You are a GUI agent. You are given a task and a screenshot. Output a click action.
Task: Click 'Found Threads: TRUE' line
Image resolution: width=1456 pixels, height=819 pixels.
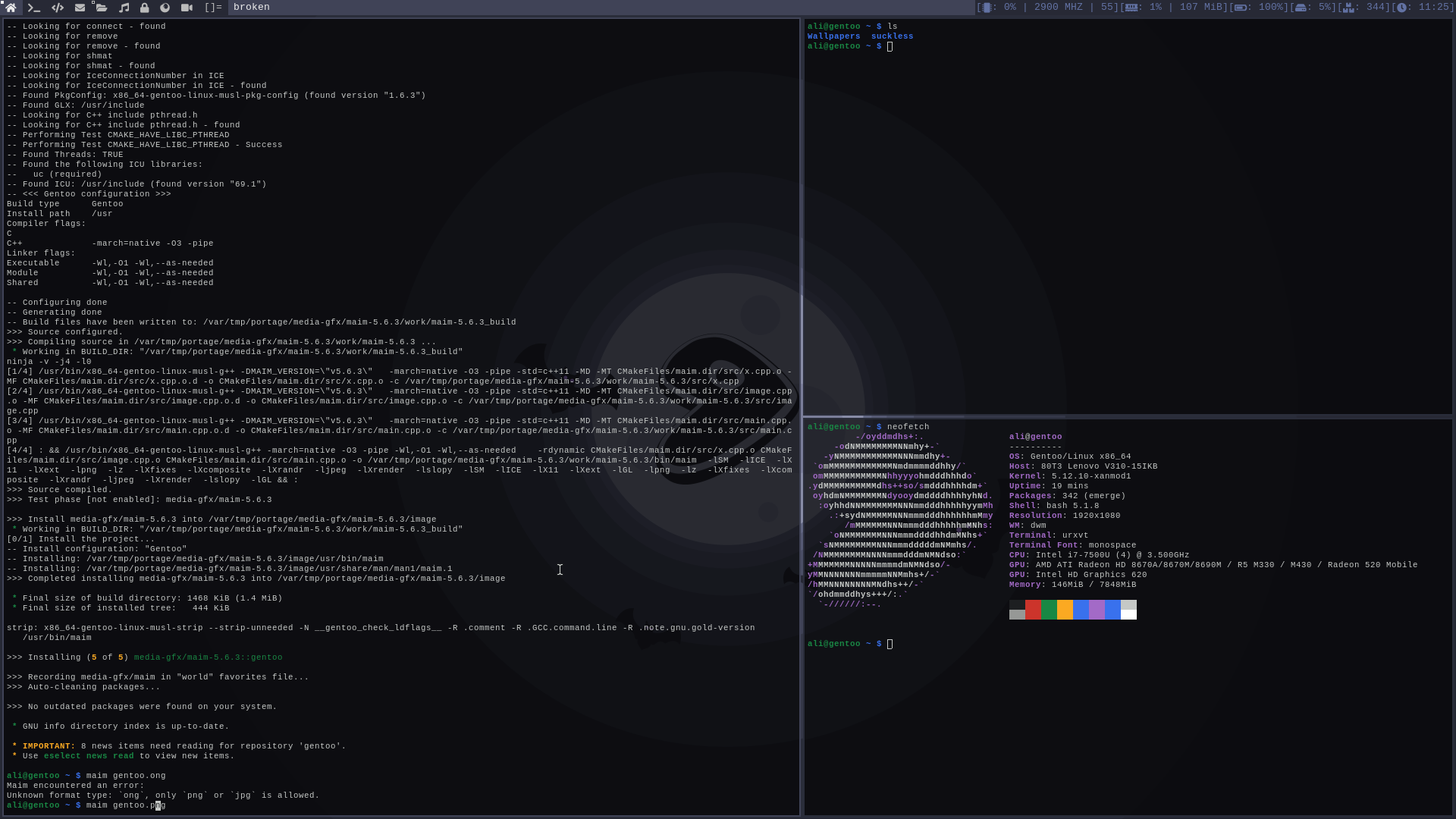64,155
